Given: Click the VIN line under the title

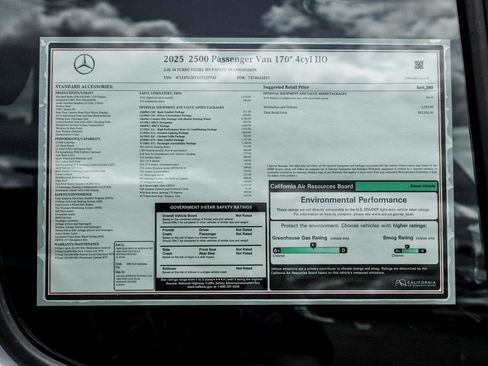Looking at the screenshot, I should pos(190,77).
